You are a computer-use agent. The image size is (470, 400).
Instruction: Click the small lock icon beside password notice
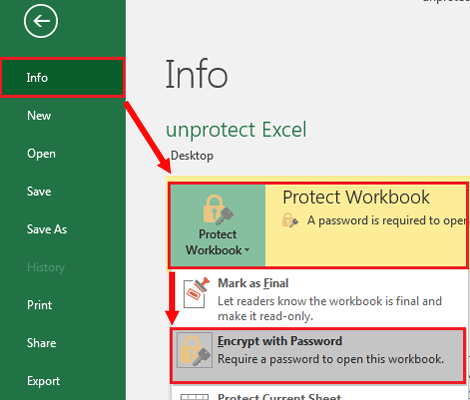click(290, 220)
